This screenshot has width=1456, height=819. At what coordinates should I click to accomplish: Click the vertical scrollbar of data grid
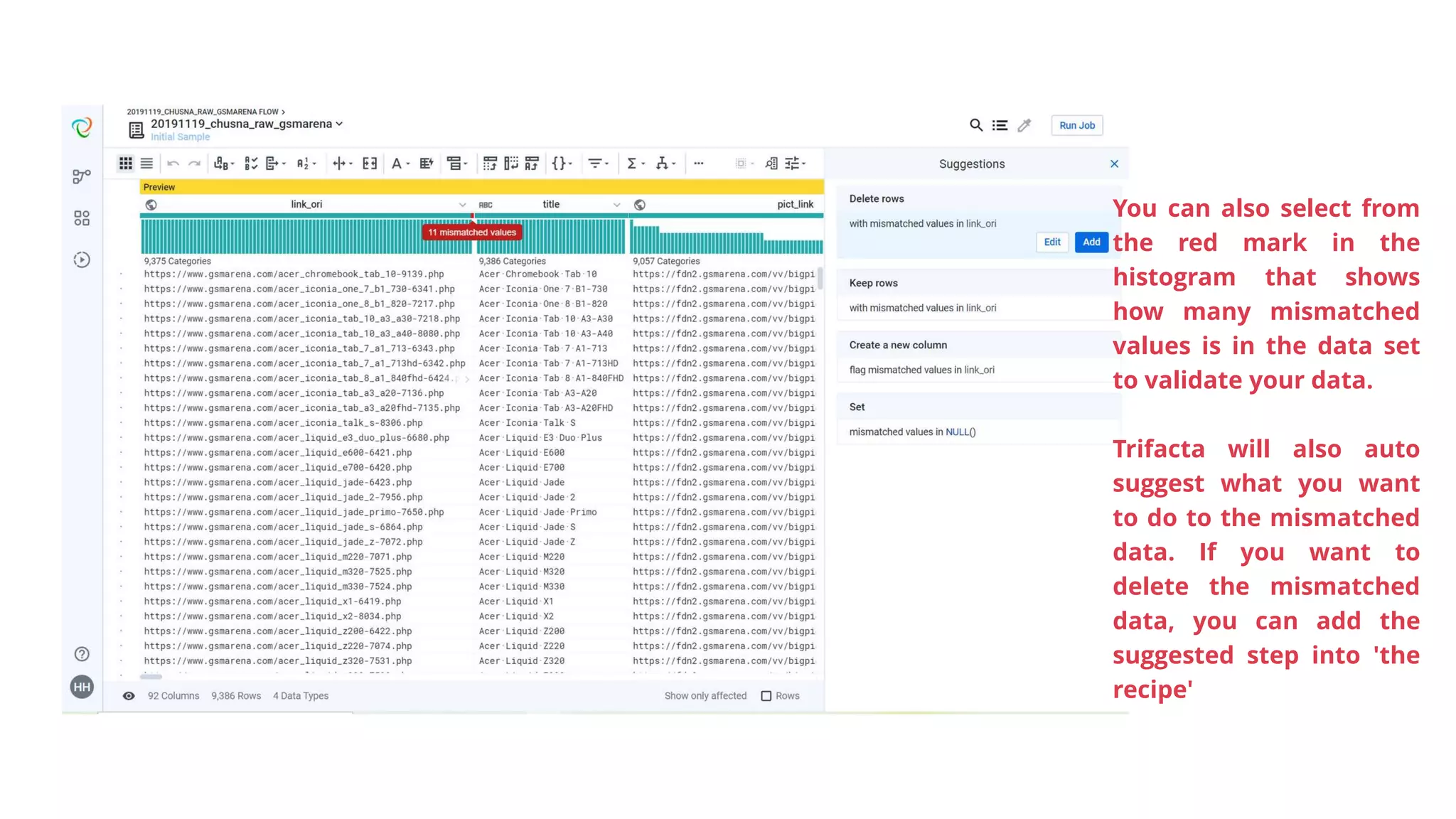click(x=820, y=278)
